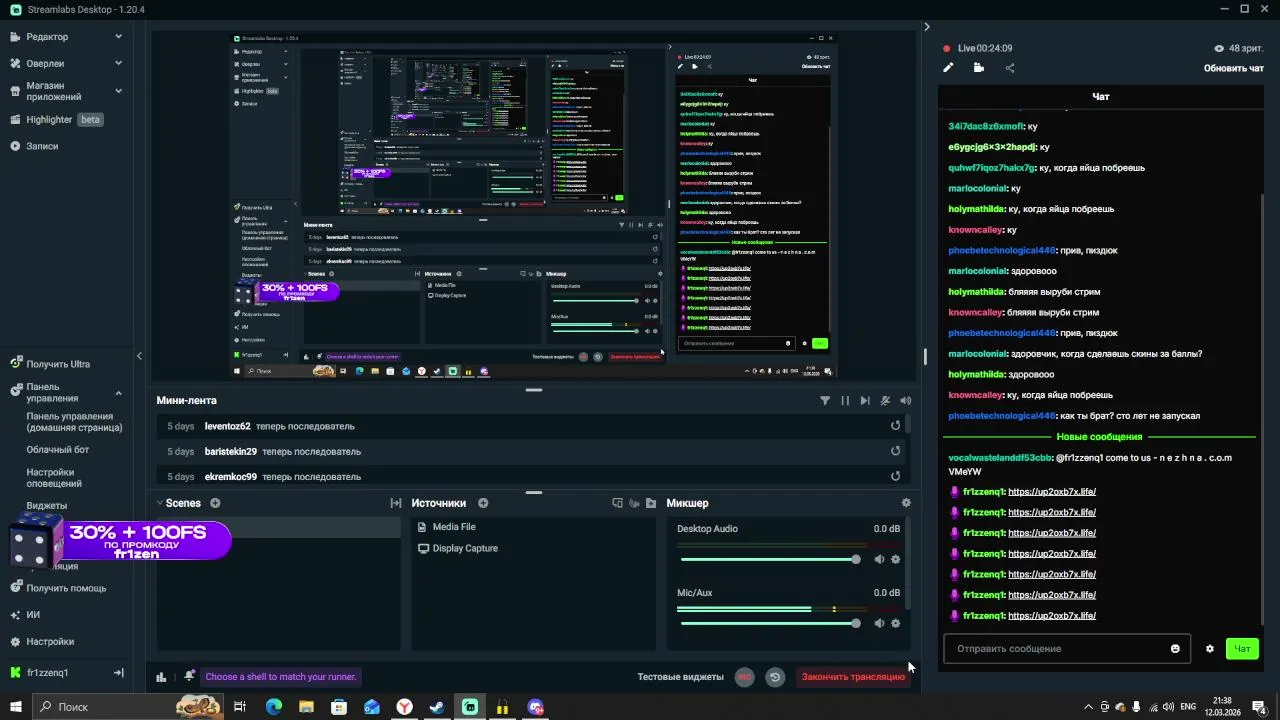
Task: Pause the alert queue in Мини-лента
Action: click(845, 400)
